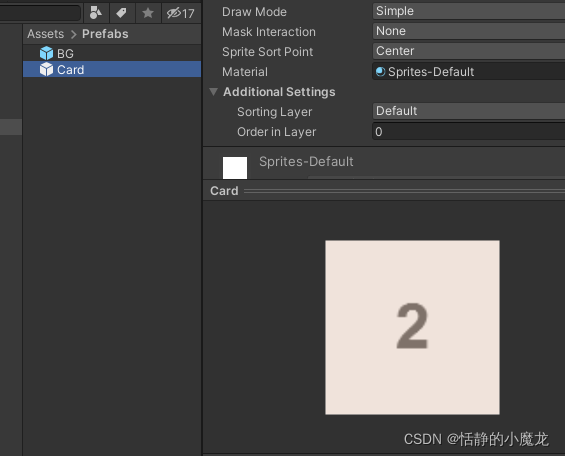Viewport: 565px width, 456px height.
Task: Click Prefabs in the breadcrumb path
Action: click(105, 34)
